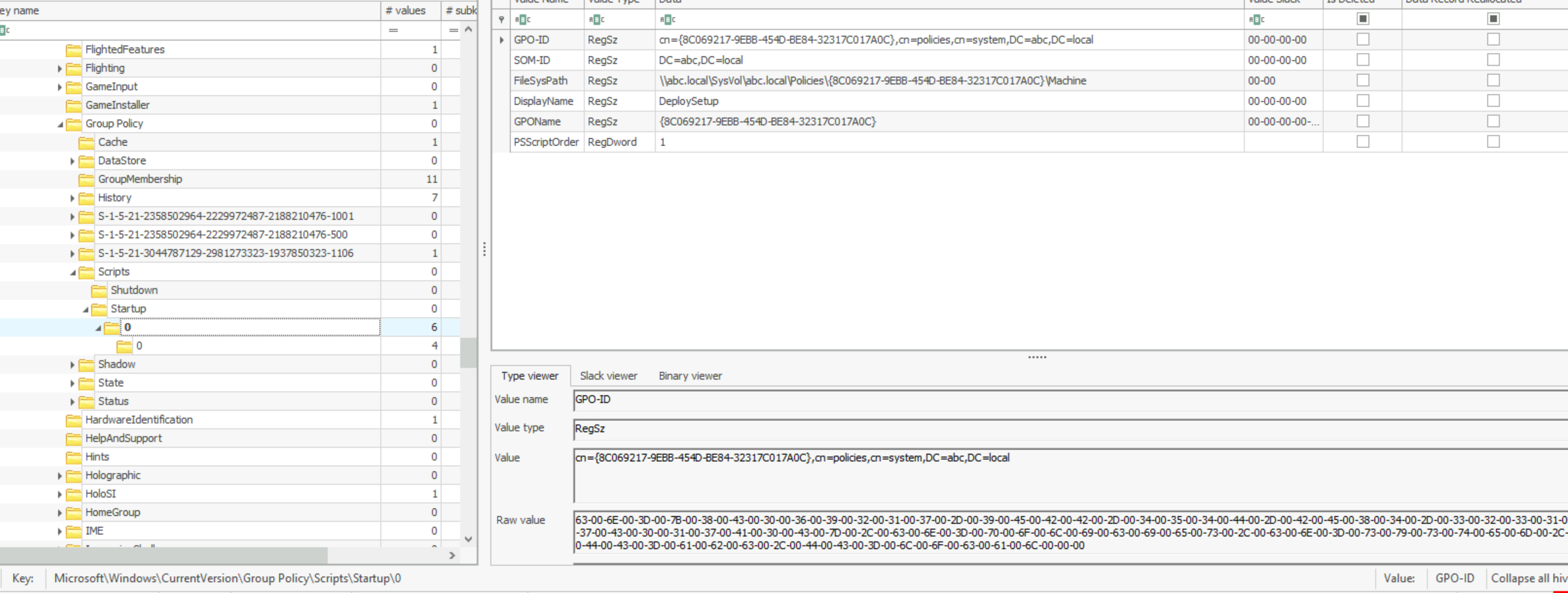1568x593 pixels.
Task: Click into the Value name field
Action: tap(1071, 400)
